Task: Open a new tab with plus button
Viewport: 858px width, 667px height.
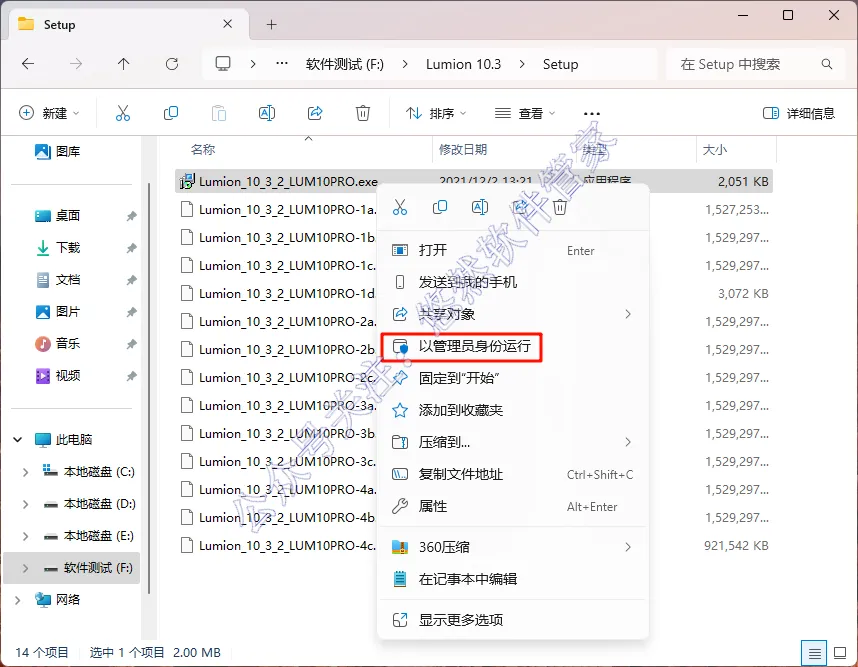Action: 271,25
